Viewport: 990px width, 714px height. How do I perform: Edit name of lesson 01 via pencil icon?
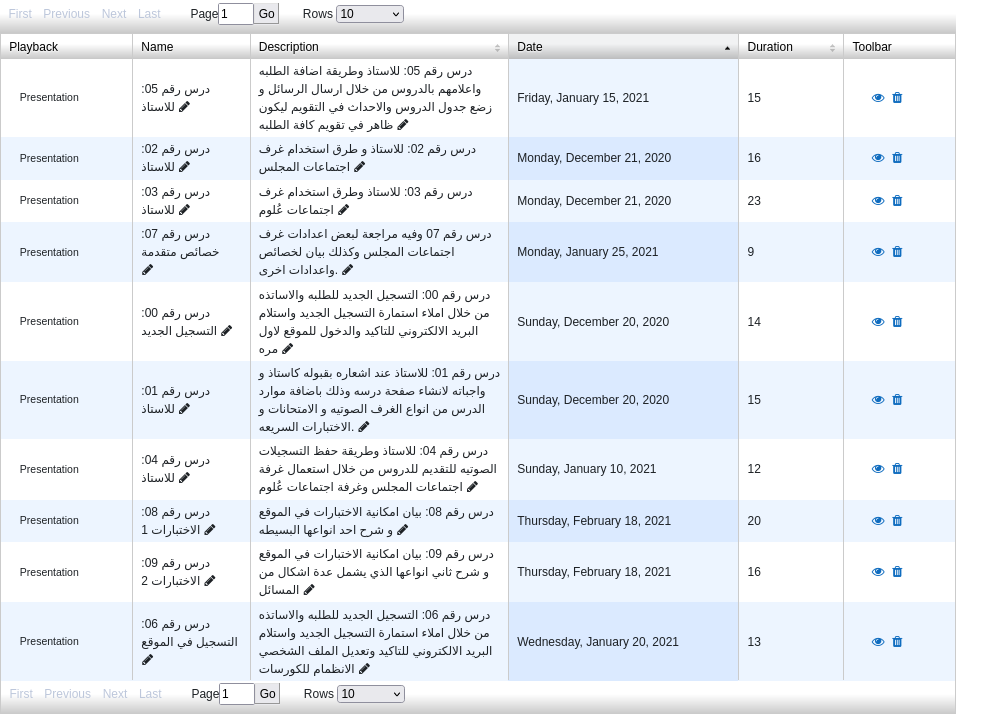point(184,408)
